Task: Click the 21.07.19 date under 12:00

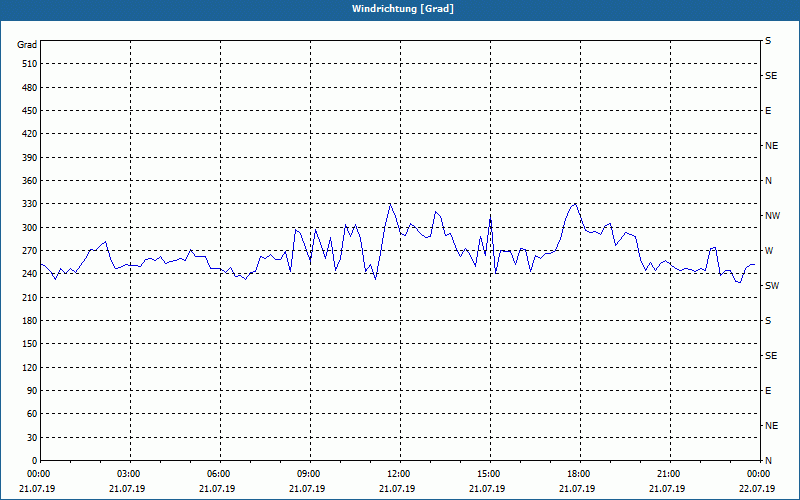Action: [397, 489]
